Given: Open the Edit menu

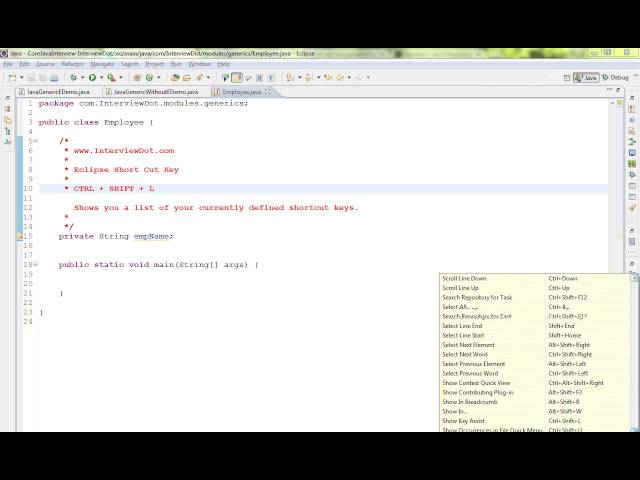Looking at the screenshot, I should click(24, 64).
